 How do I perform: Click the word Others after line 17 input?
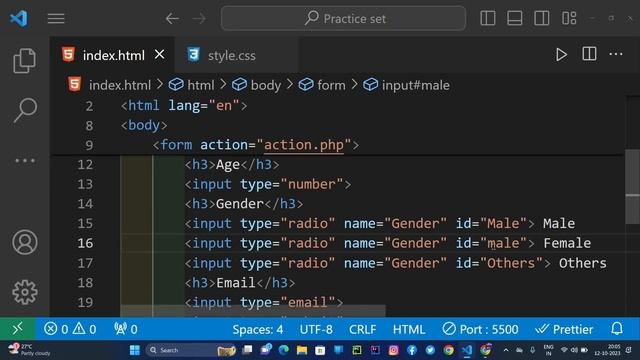[x=582, y=263]
